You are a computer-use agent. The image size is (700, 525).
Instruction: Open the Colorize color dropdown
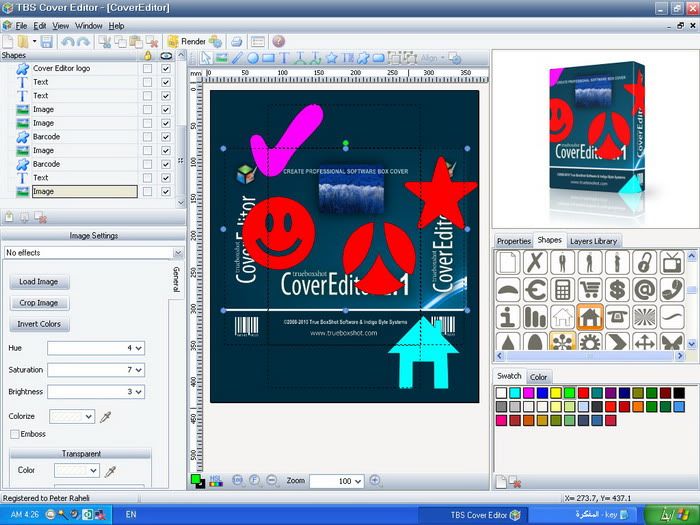point(89,417)
